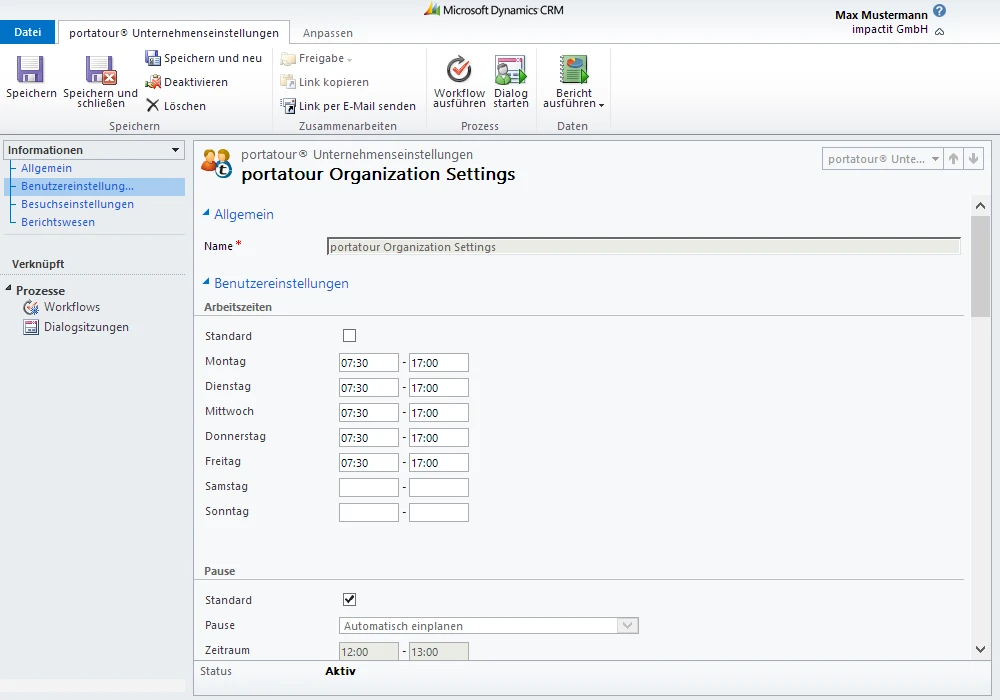This screenshot has height=700, width=1000.
Task: Click Sonntag end time field
Action: 439,513
